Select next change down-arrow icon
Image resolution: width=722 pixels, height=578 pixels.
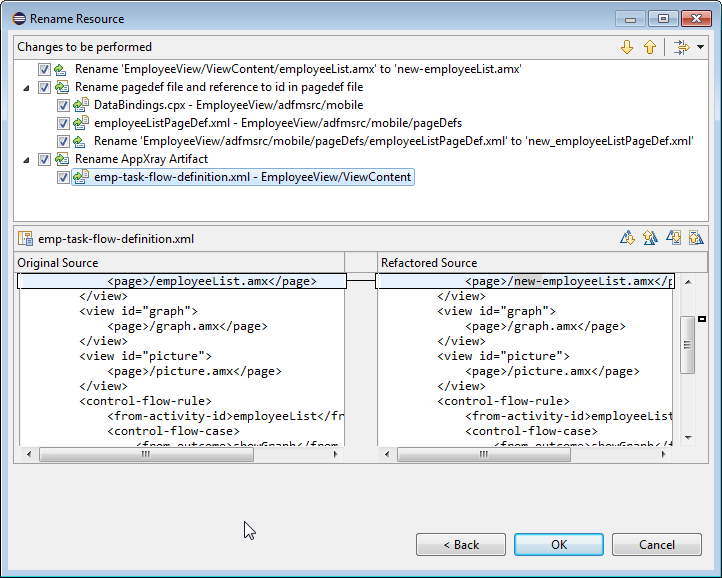627,47
